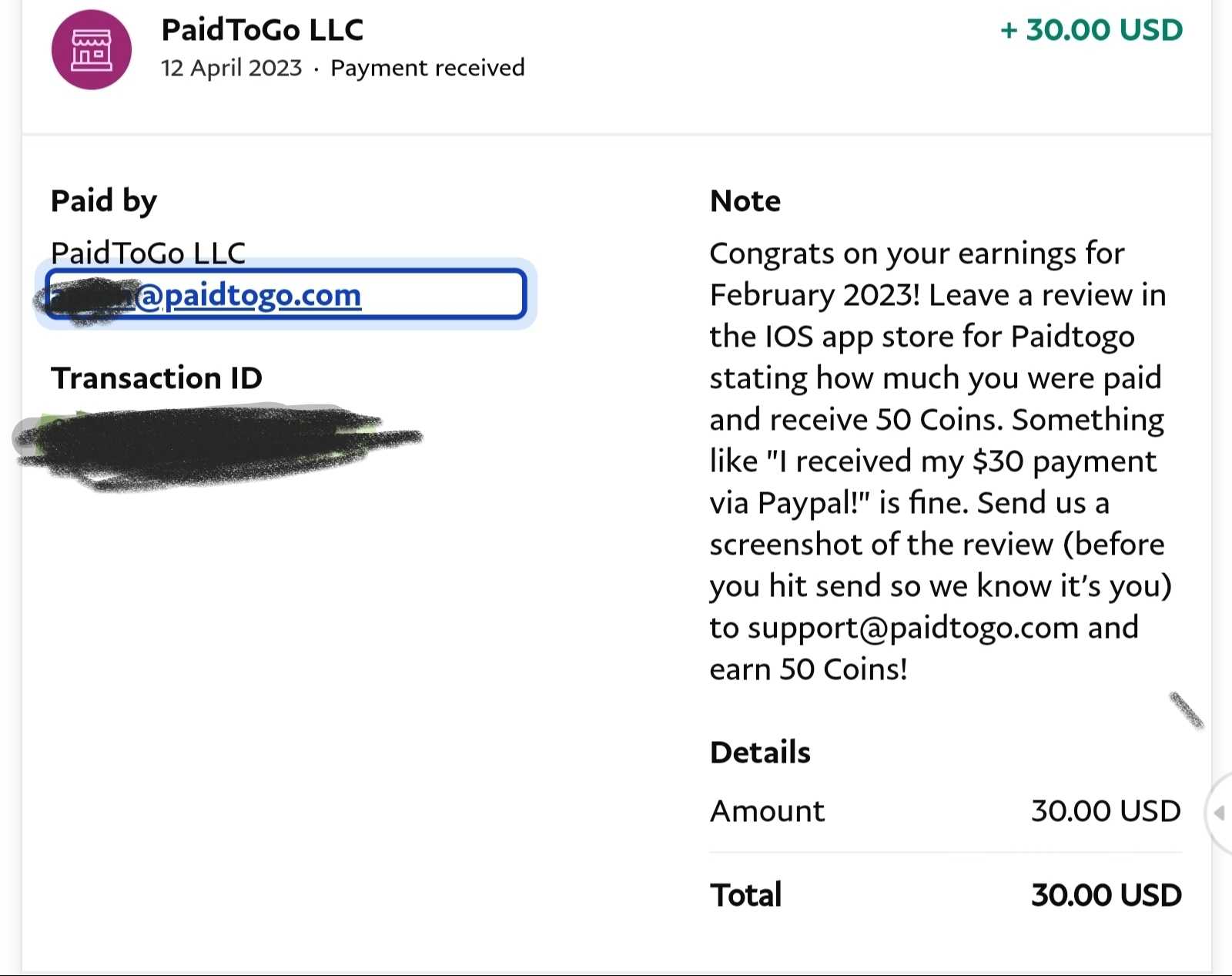Click PaidToGo LLC under Paid by
The width and height of the screenshot is (1232, 976).
click(x=148, y=252)
